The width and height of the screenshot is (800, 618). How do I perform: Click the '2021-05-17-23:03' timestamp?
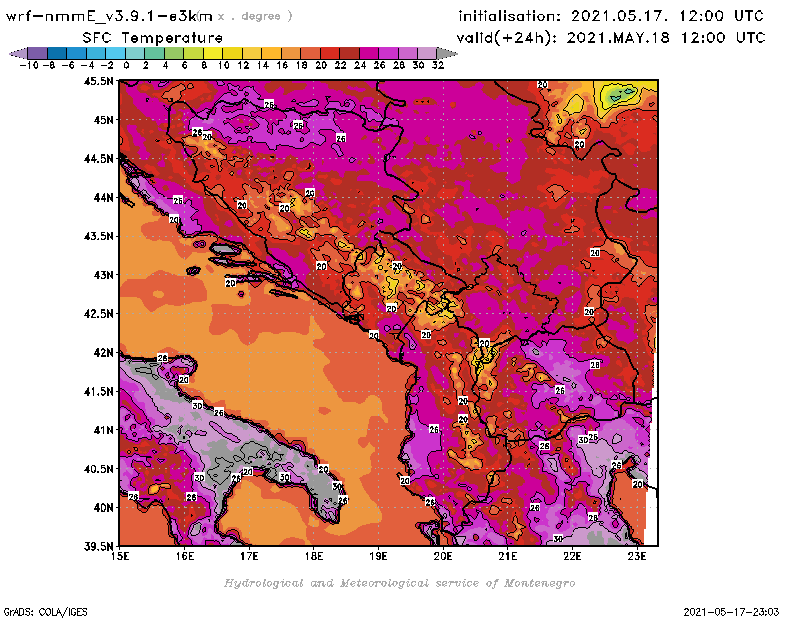click(x=731, y=612)
